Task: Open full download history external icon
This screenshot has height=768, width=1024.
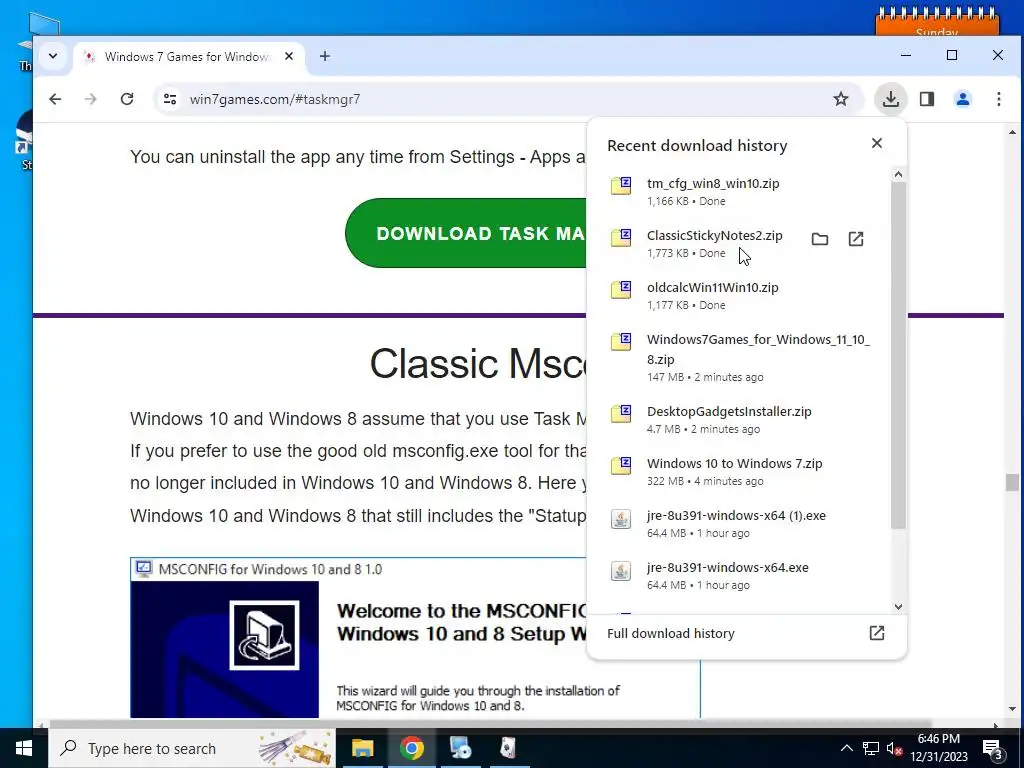Action: [x=876, y=633]
